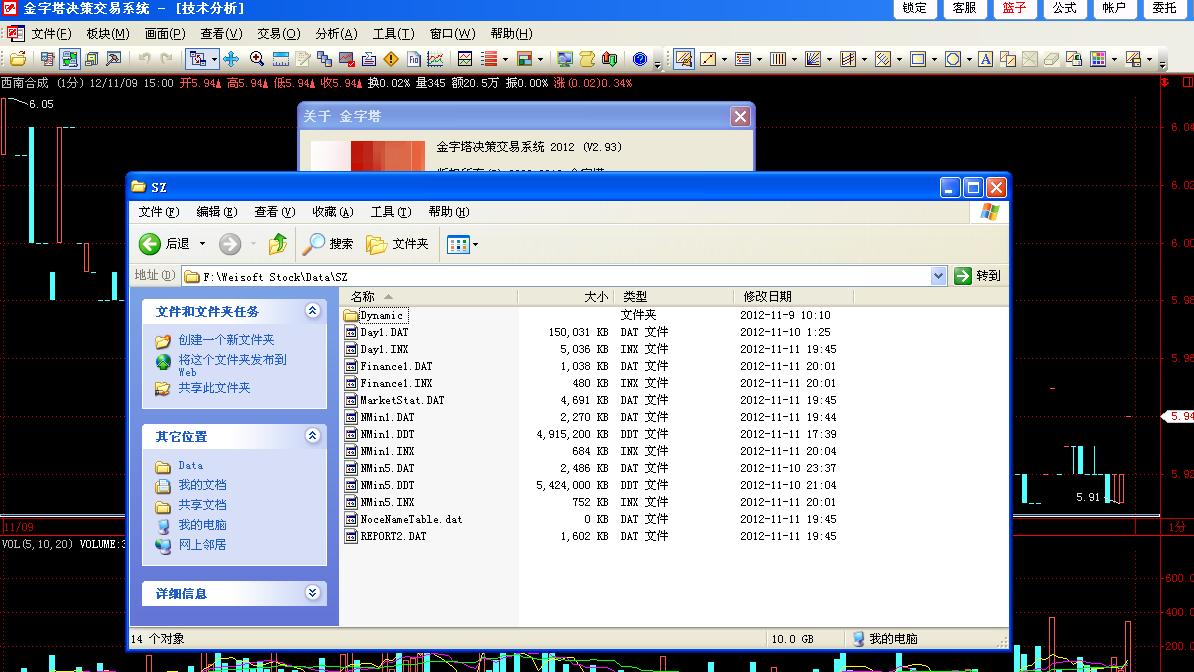Collapse the 文件和文件夹任务 panel
Viewport: 1194px width, 672px height.
click(312, 311)
